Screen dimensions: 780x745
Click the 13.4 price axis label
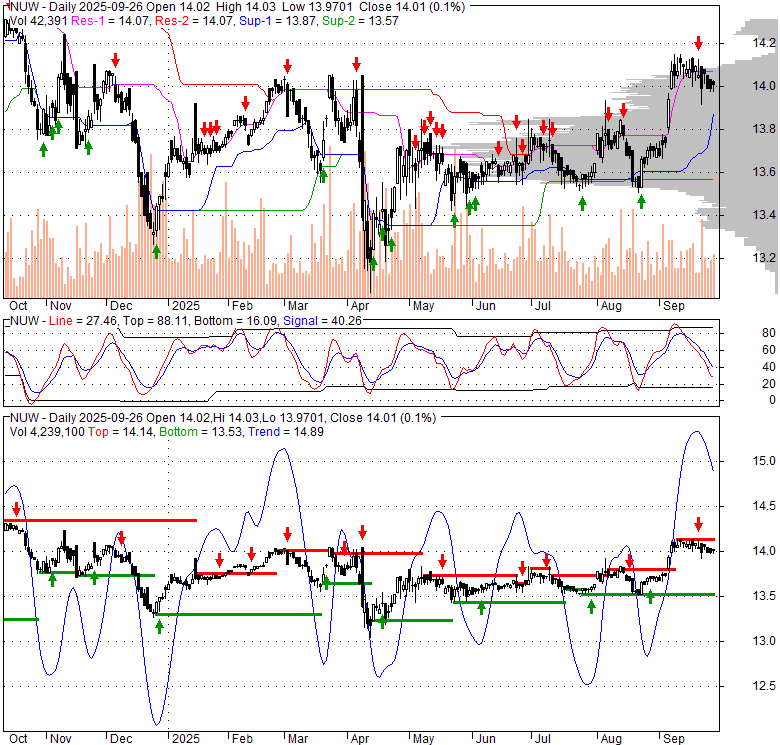764,215
